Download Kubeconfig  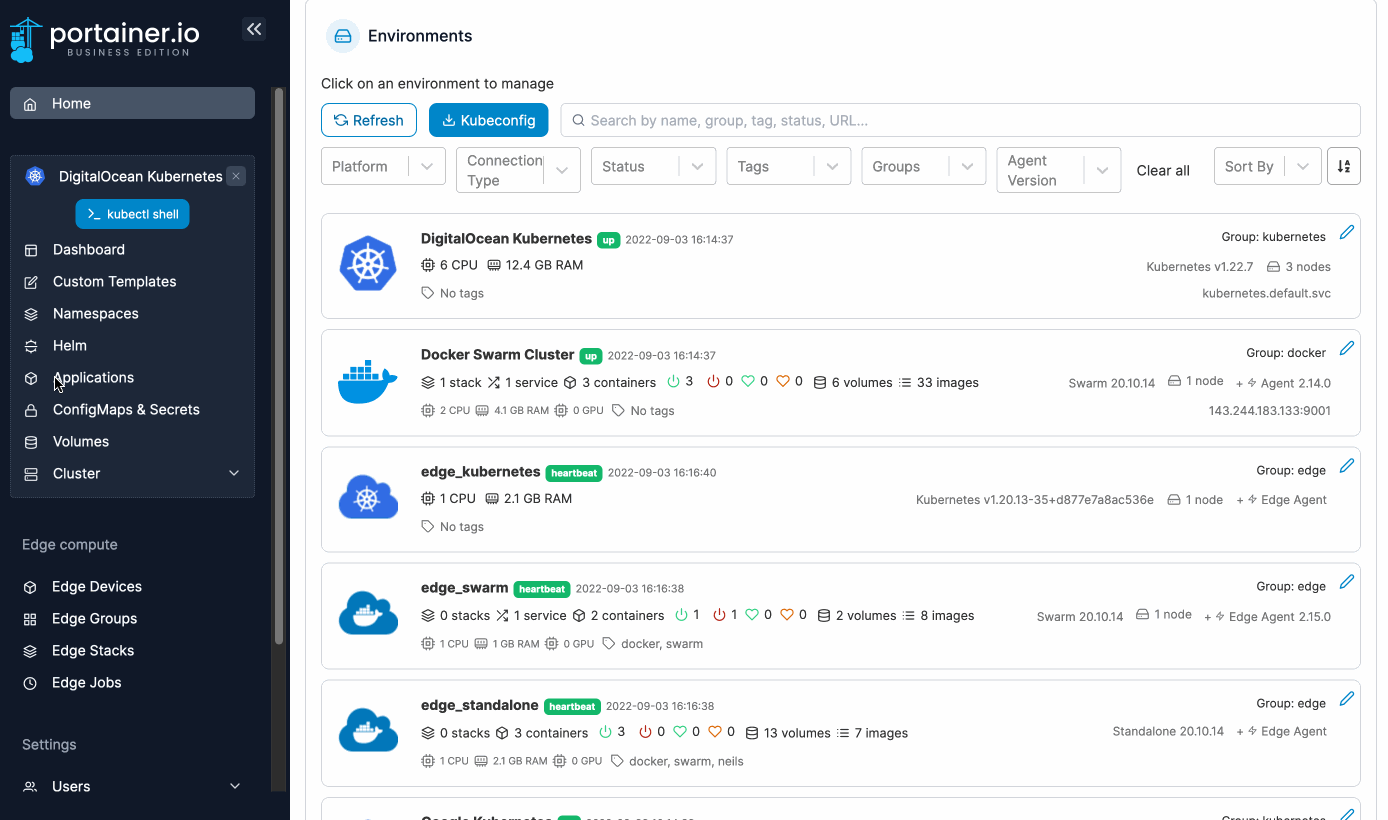(x=488, y=120)
